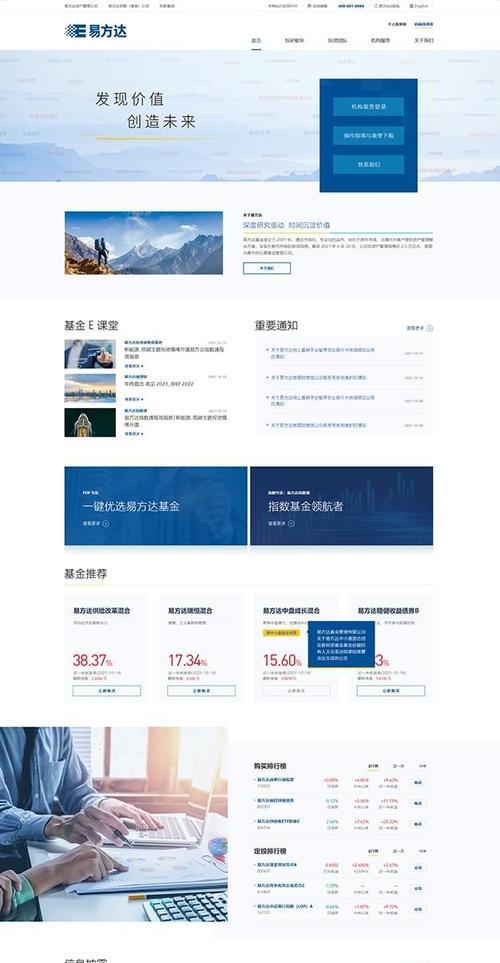
Task: Open the 投资团队 navigation tab
Action: tap(337, 41)
